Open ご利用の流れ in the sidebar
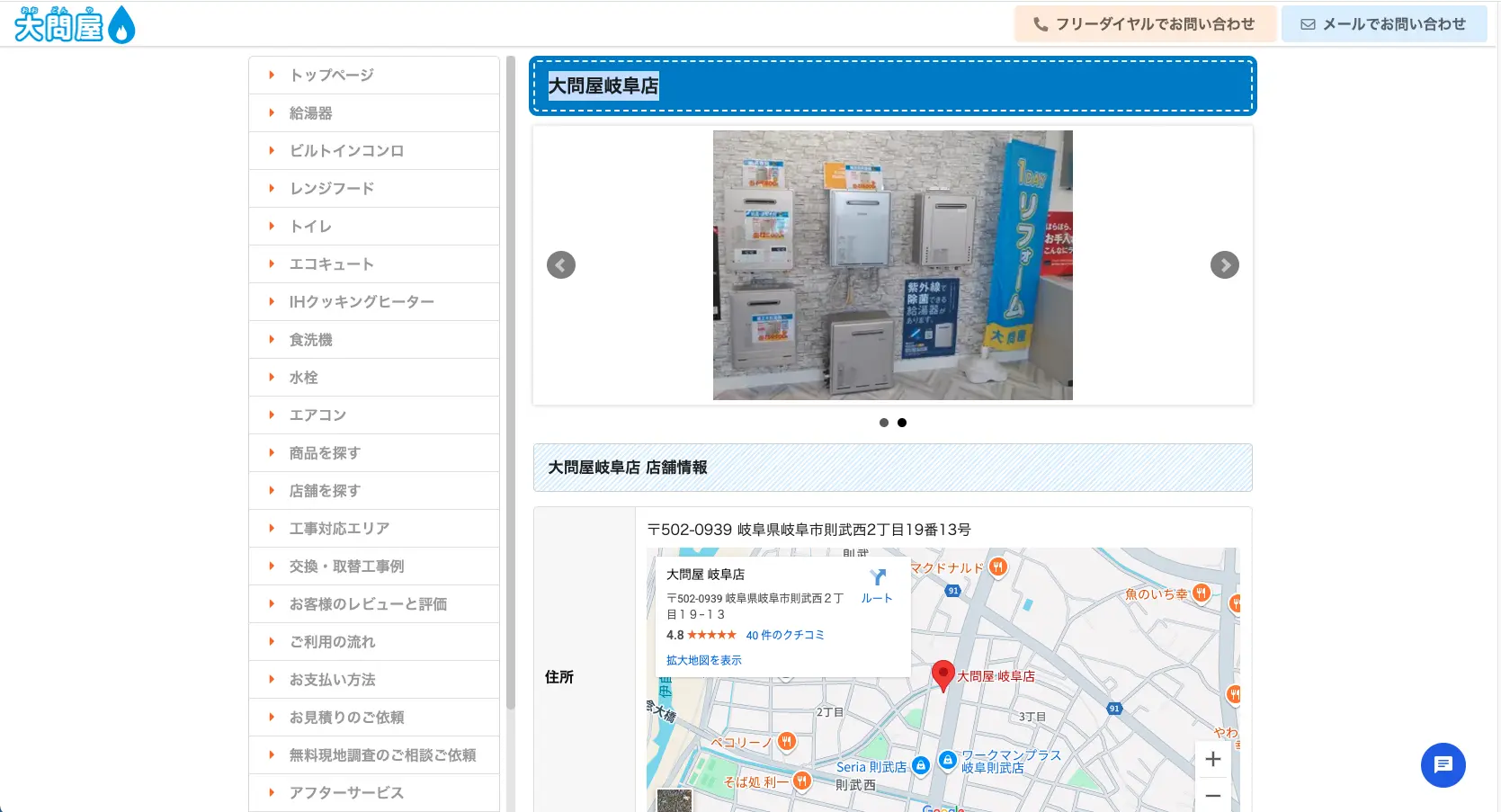Screen dimensions: 1501x812 (x=374, y=642)
